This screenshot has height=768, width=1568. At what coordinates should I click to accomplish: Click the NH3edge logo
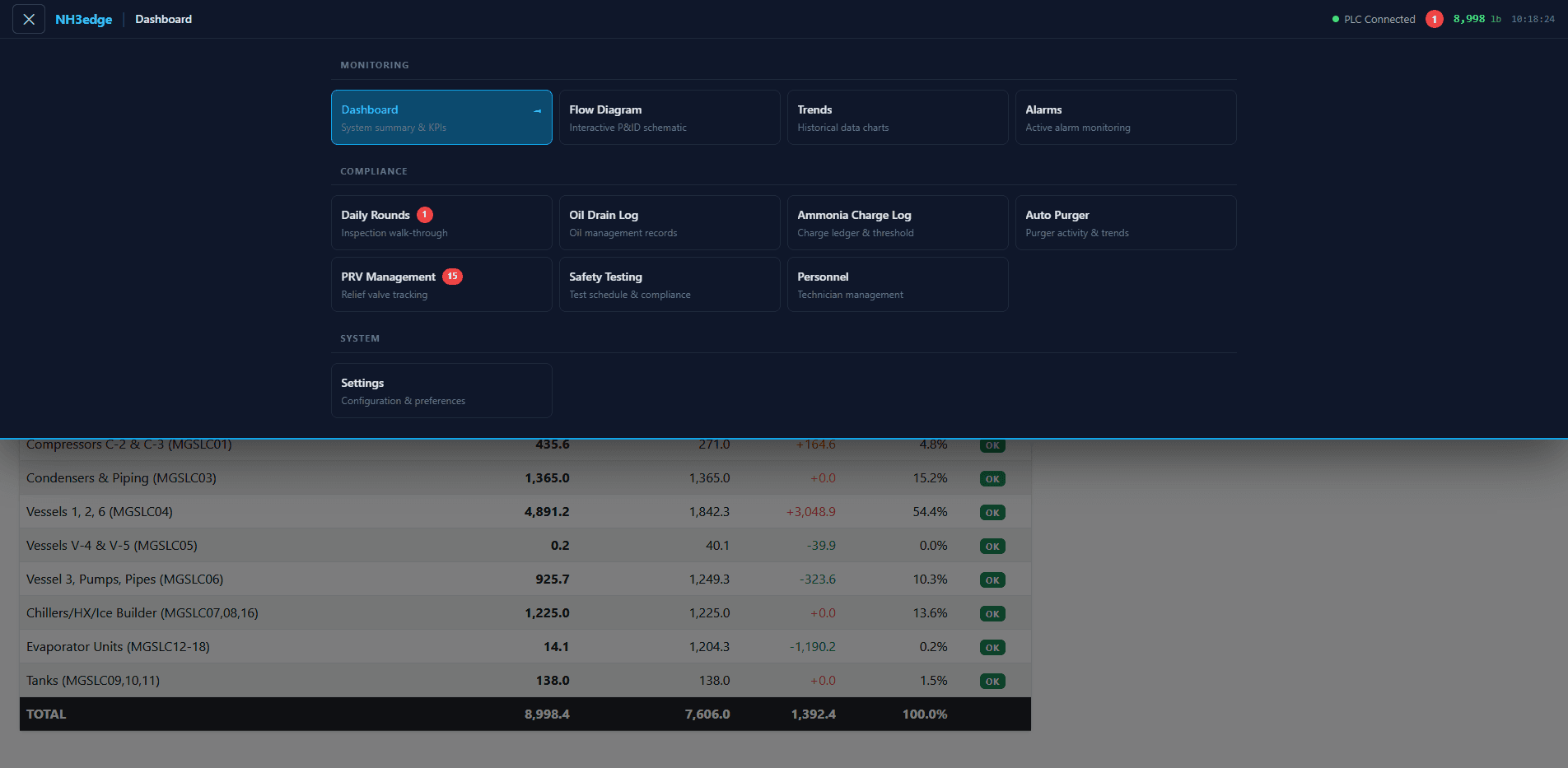point(83,18)
